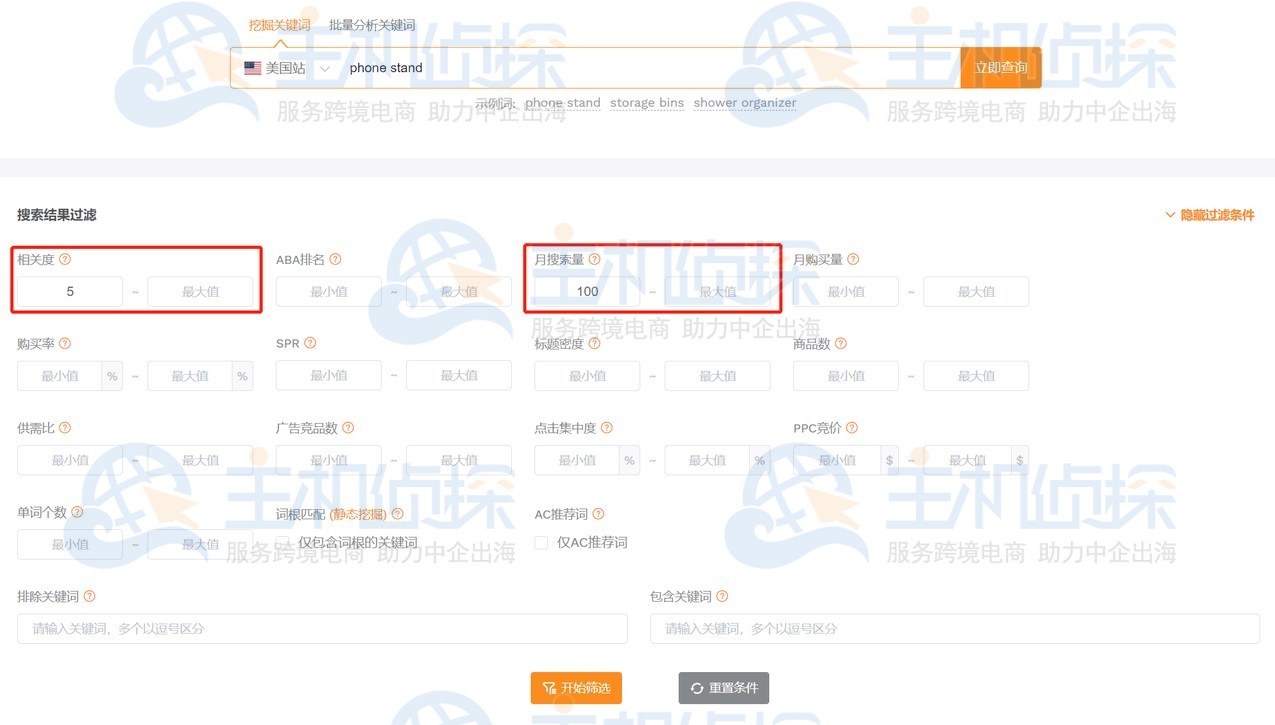Click the 开始筛选 filter button
The width and height of the screenshot is (1275, 725).
pos(576,688)
